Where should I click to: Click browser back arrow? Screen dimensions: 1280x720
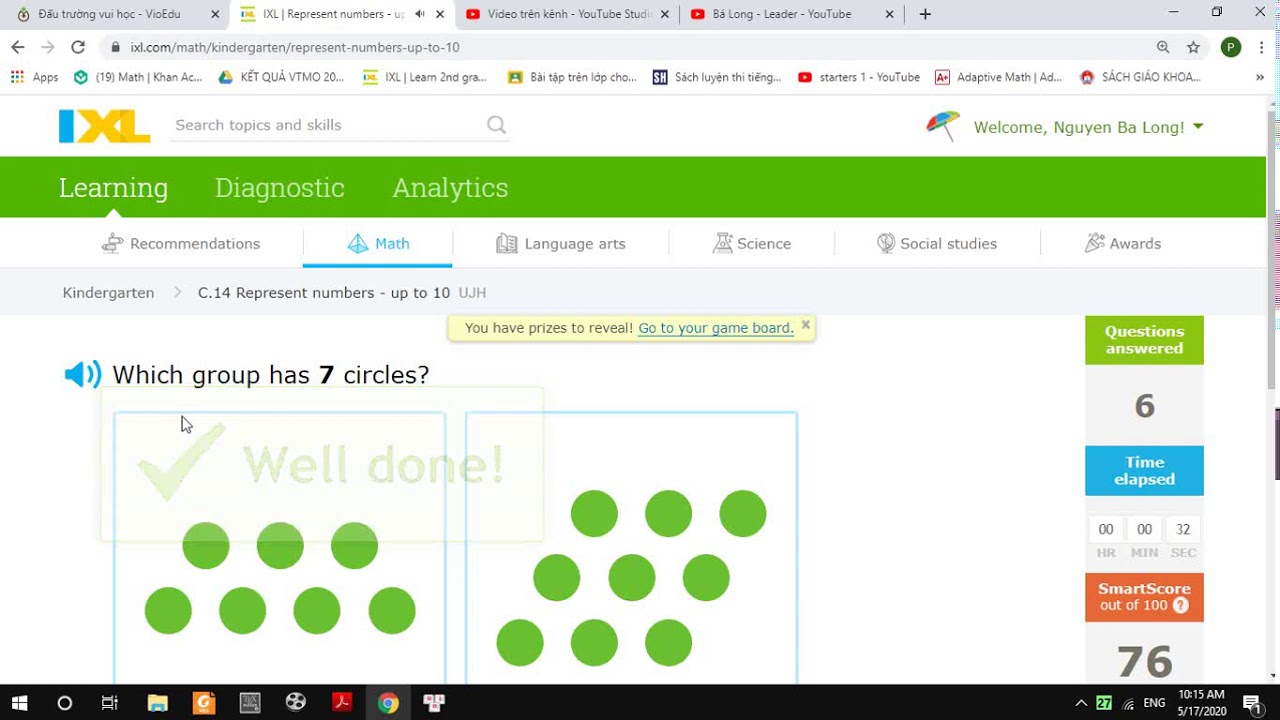[17, 47]
